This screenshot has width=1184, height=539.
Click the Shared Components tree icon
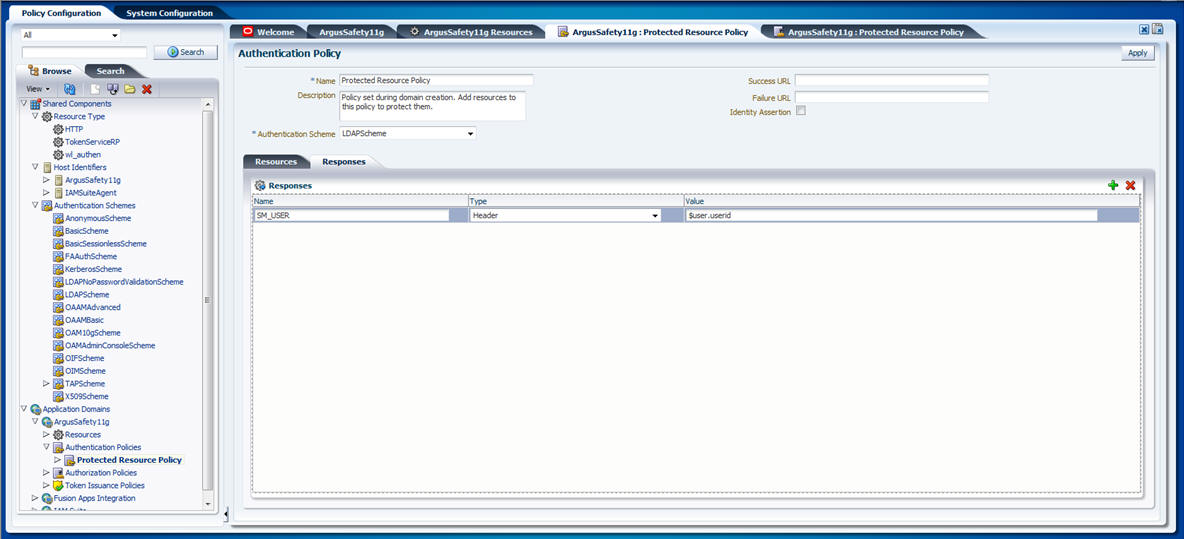pyautogui.click(x=35, y=103)
